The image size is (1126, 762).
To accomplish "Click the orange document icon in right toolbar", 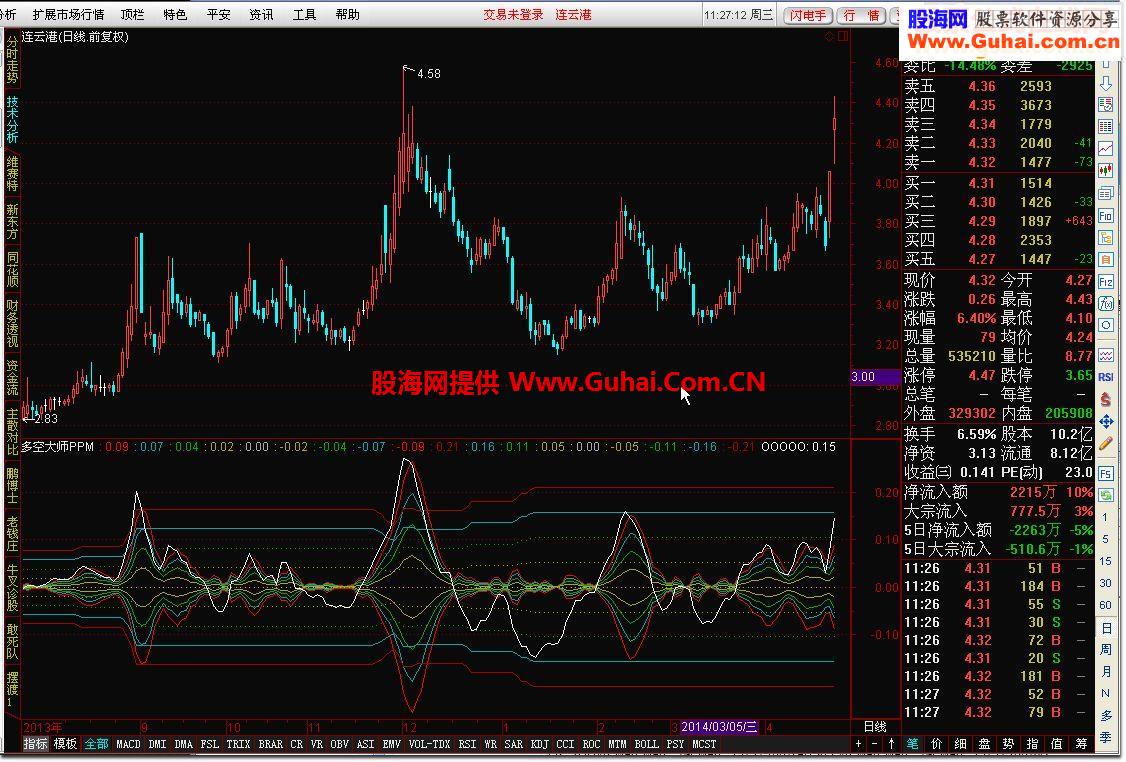I will tap(1106, 259).
